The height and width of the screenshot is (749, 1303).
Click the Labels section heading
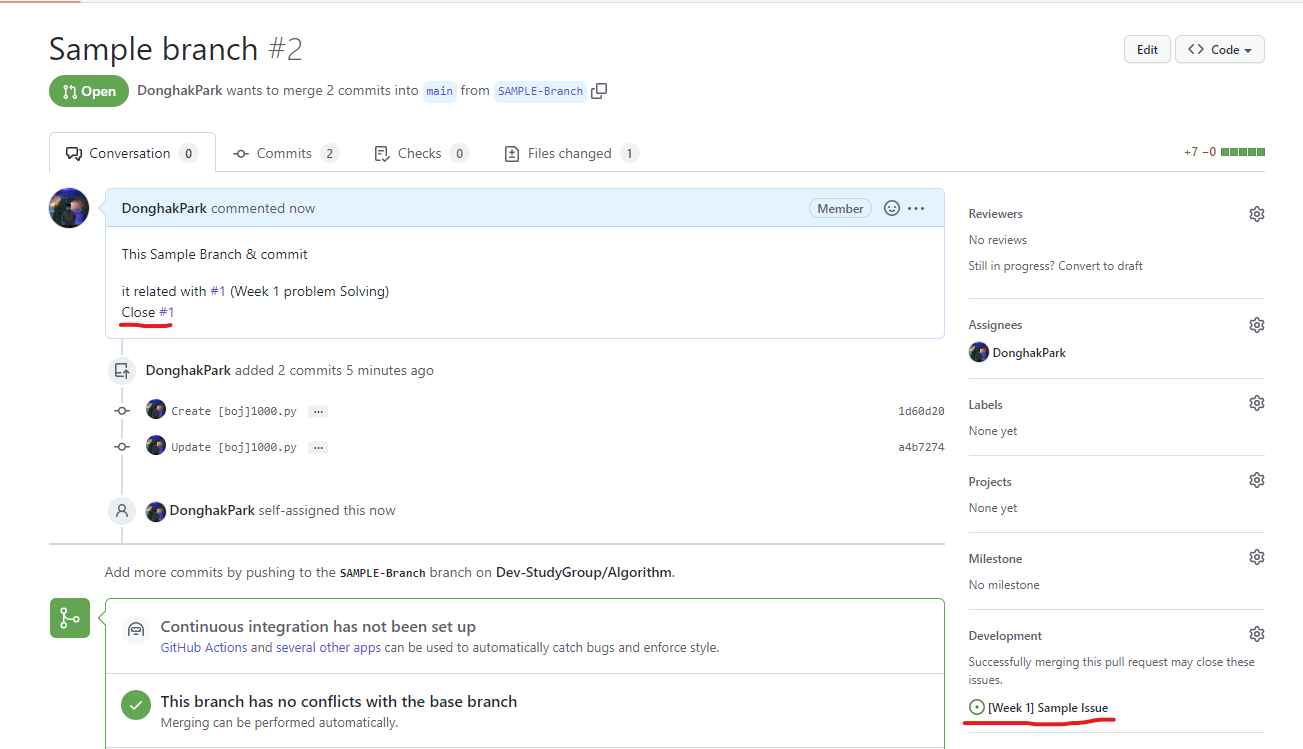985,404
